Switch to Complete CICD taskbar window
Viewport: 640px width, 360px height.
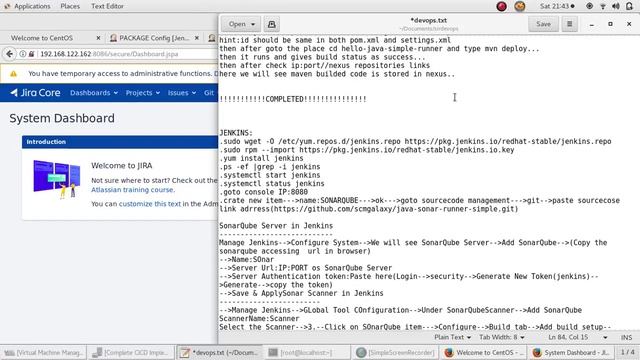click(x=131, y=353)
